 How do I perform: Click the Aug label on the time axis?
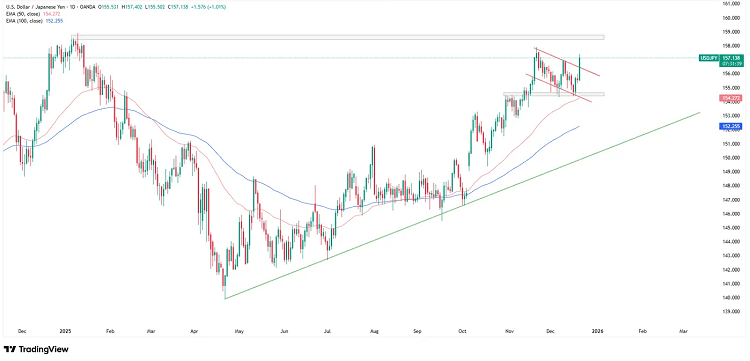point(375,330)
